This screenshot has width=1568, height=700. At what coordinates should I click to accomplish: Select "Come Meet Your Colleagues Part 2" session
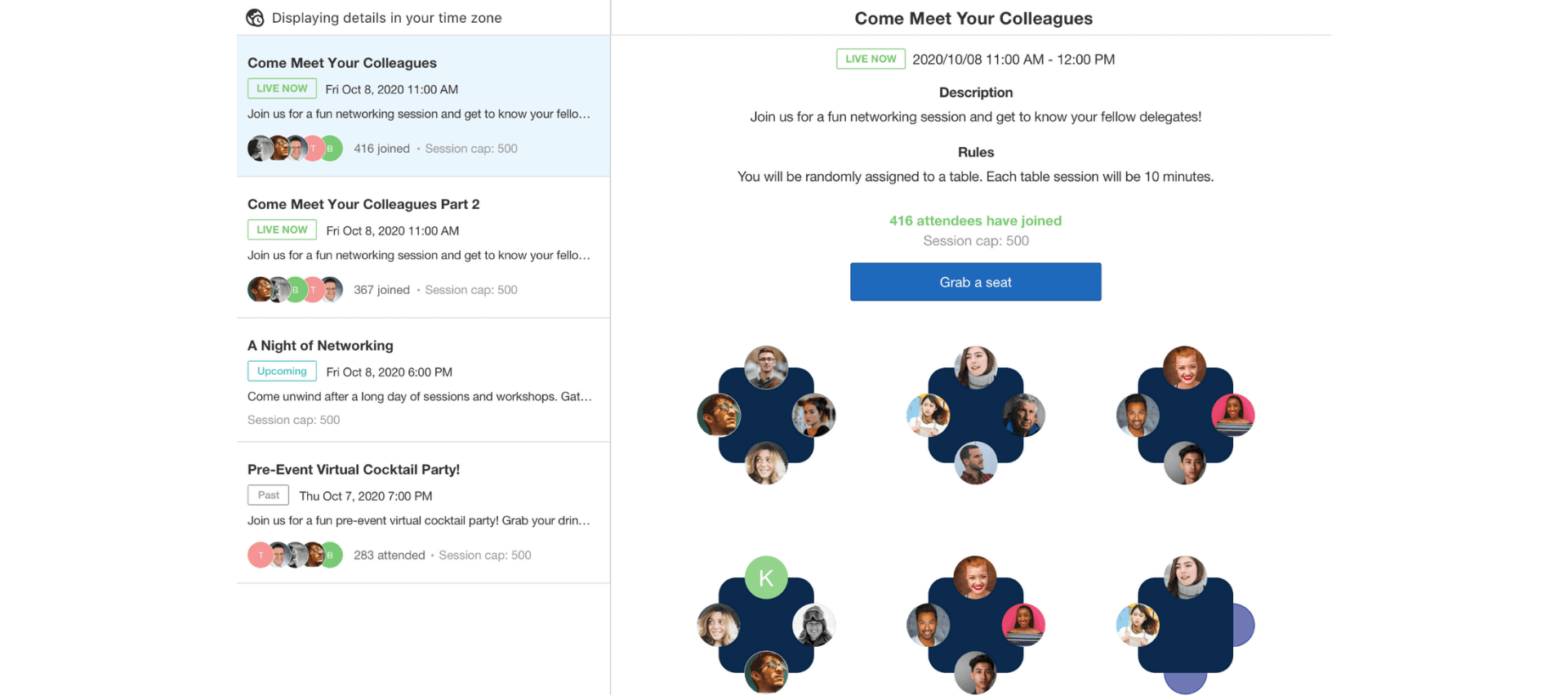point(363,204)
